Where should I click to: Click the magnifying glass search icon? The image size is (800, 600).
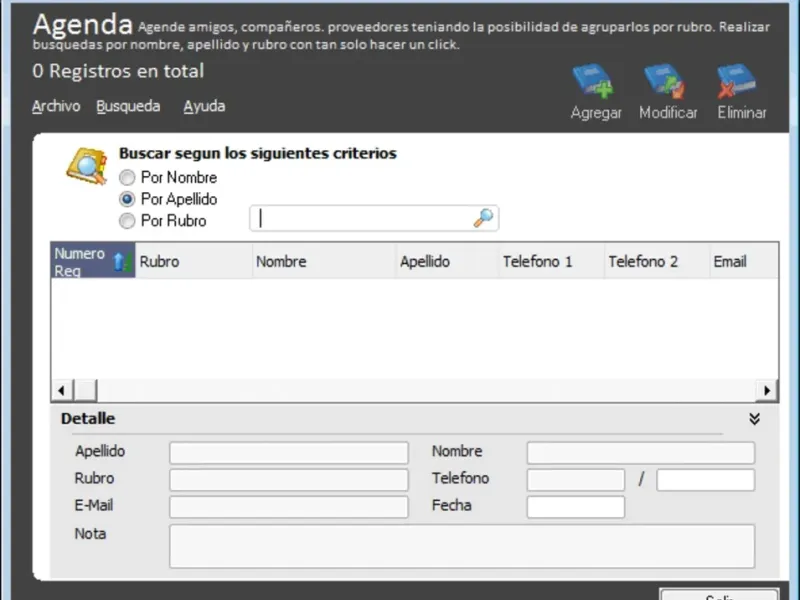483,218
